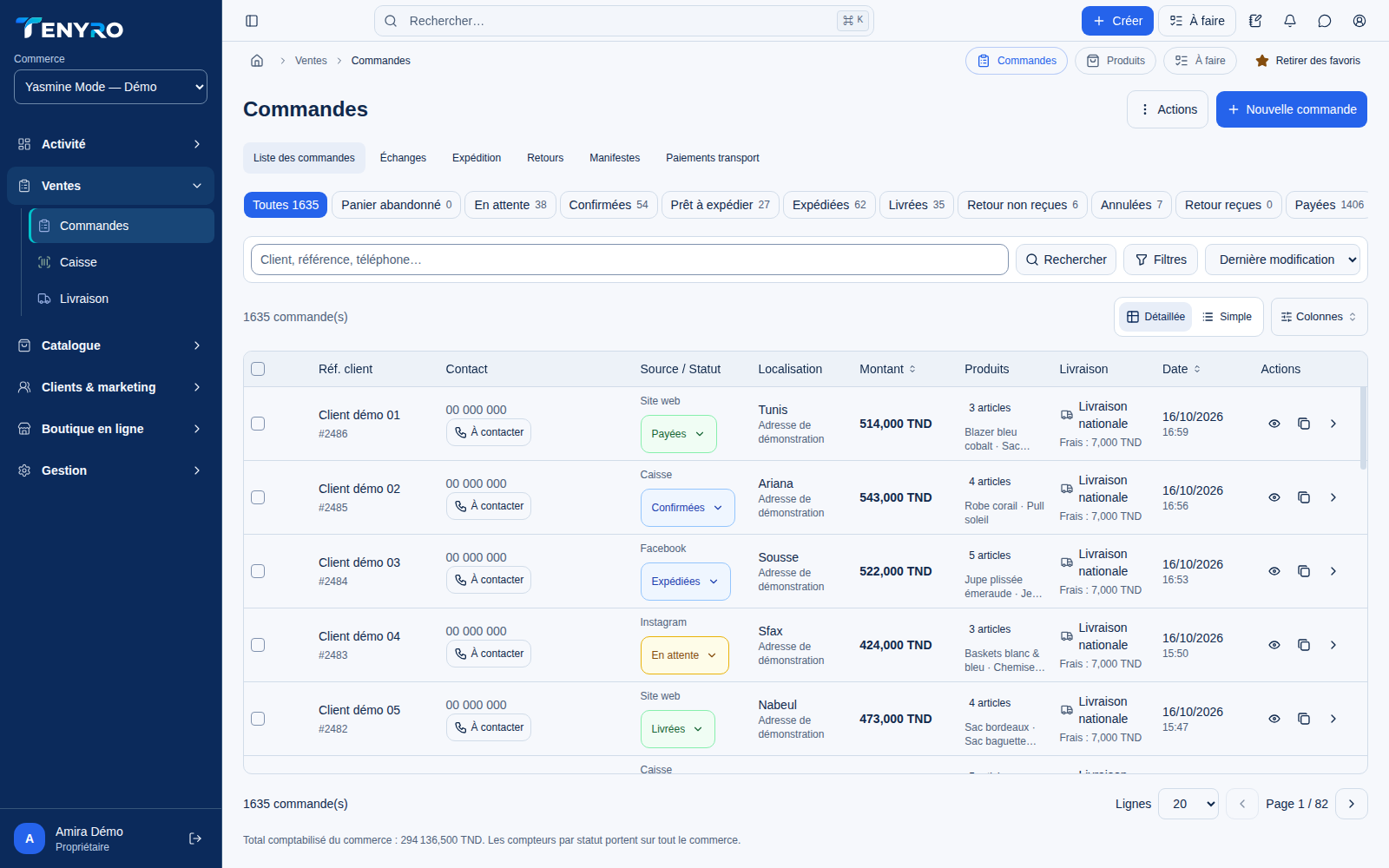The height and width of the screenshot is (868, 1389).
Task: Log out using the sign-out icon
Action: 195,838
